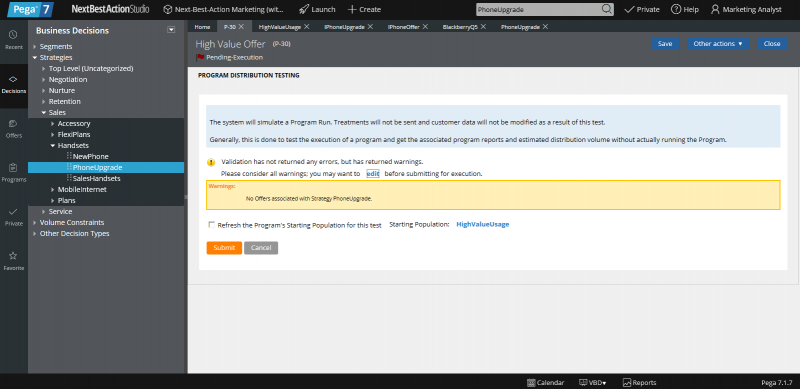The image size is (800, 389).
Task: Cancel the distribution test
Action: pyautogui.click(x=261, y=248)
